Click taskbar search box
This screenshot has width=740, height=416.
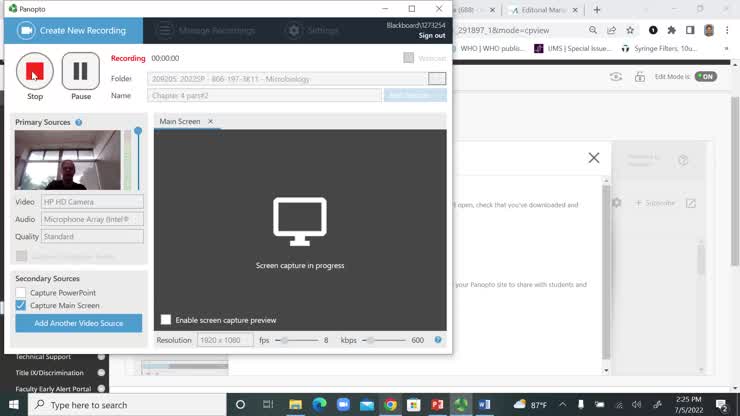click(127, 405)
